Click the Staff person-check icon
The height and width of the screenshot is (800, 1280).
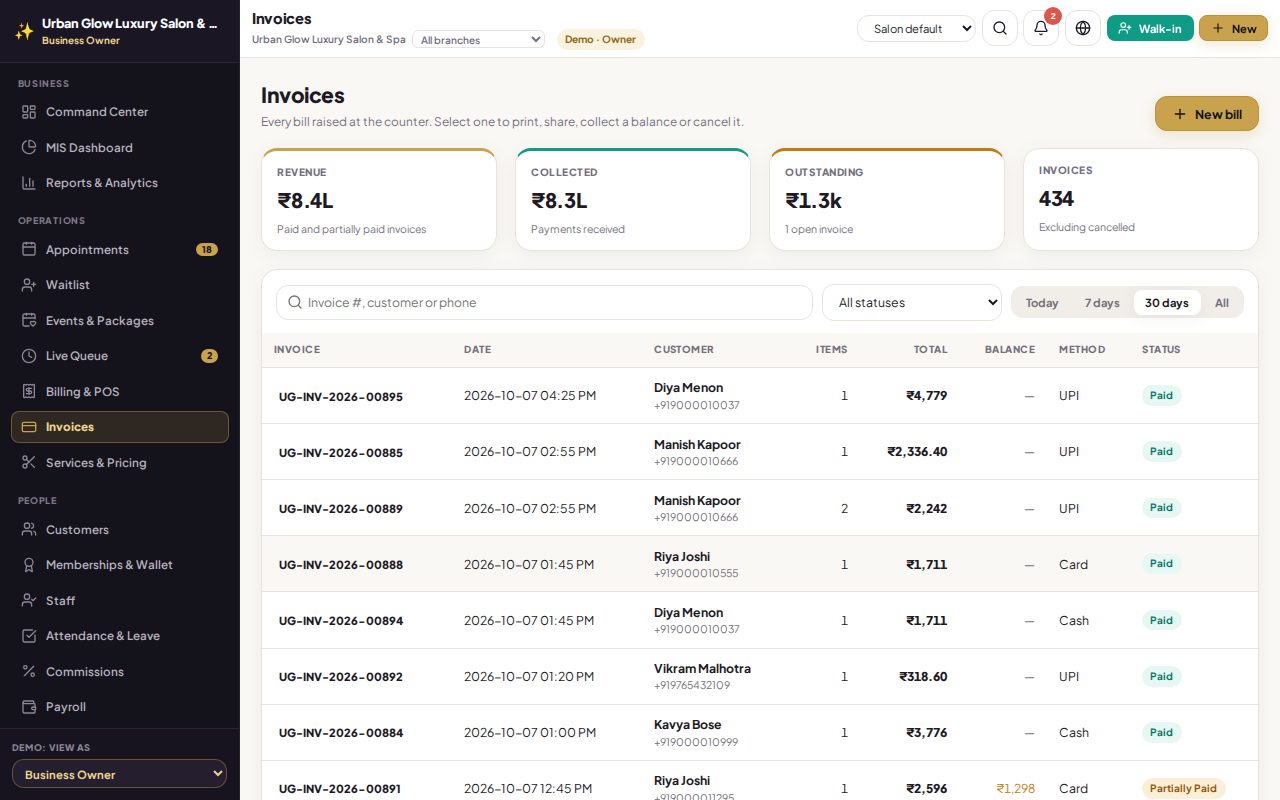coord(29,600)
